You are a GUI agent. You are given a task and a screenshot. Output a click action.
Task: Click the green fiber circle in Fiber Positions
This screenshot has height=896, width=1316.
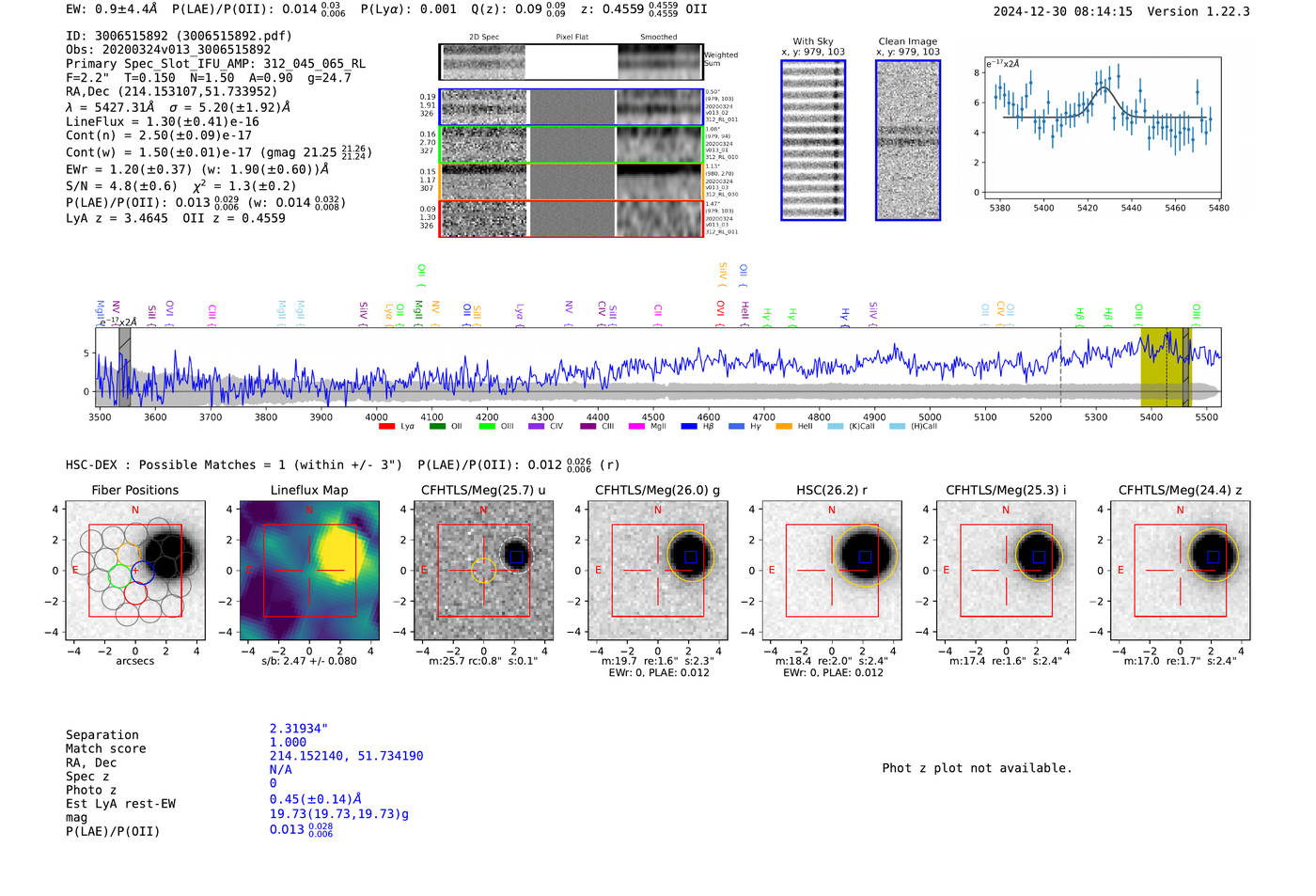click(119, 575)
